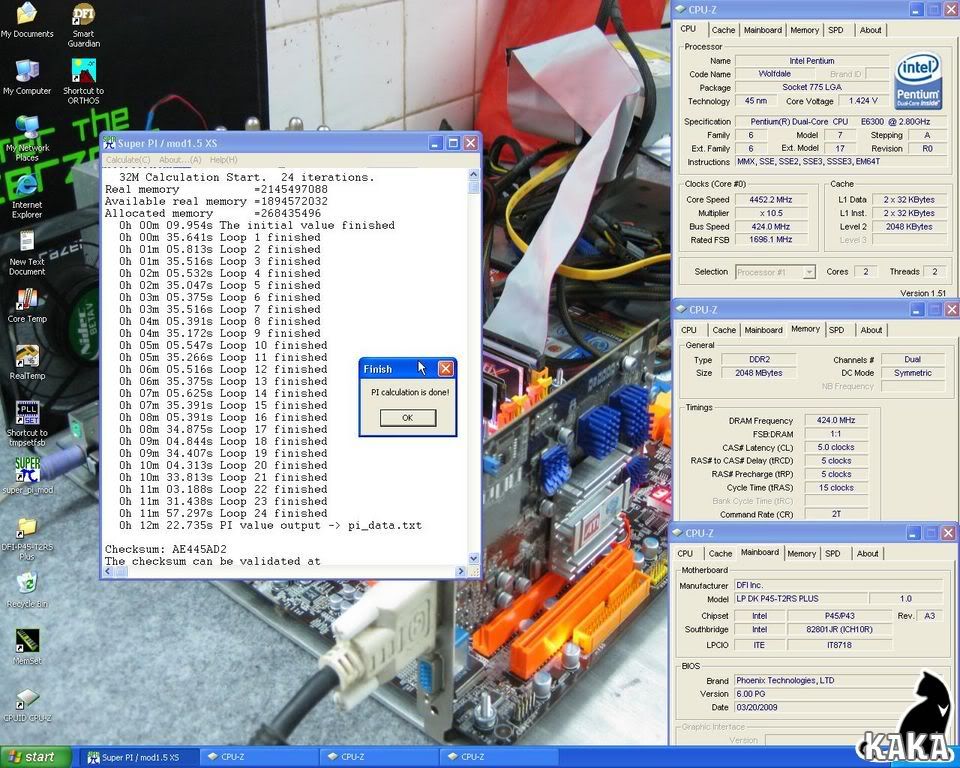This screenshot has height=768, width=960.
Task: Launch the Core Temp desktop icon
Action: [x=27, y=305]
